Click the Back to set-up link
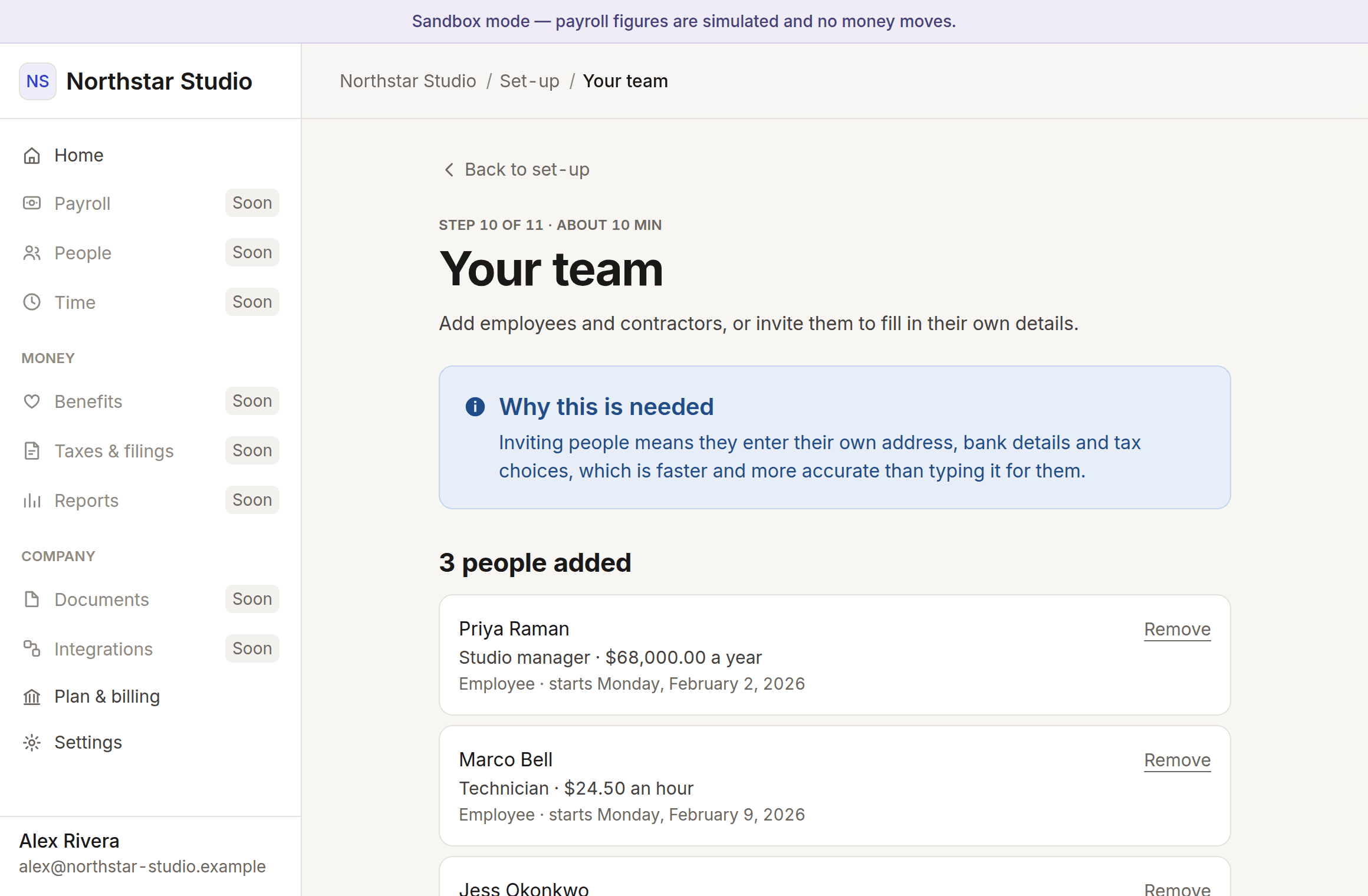1368x896 pixels. pos(516,170)
